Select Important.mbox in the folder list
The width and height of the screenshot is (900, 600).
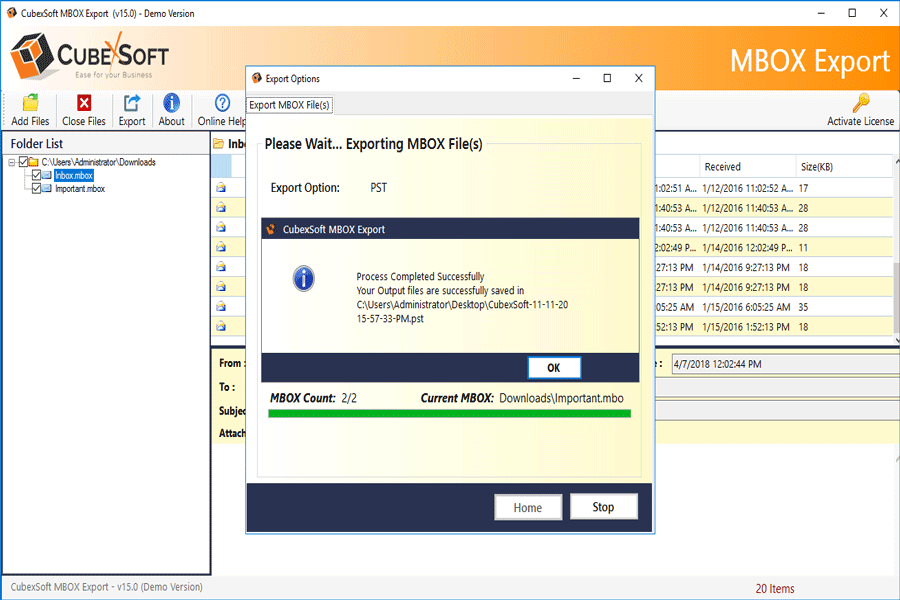tap(80, 188)
